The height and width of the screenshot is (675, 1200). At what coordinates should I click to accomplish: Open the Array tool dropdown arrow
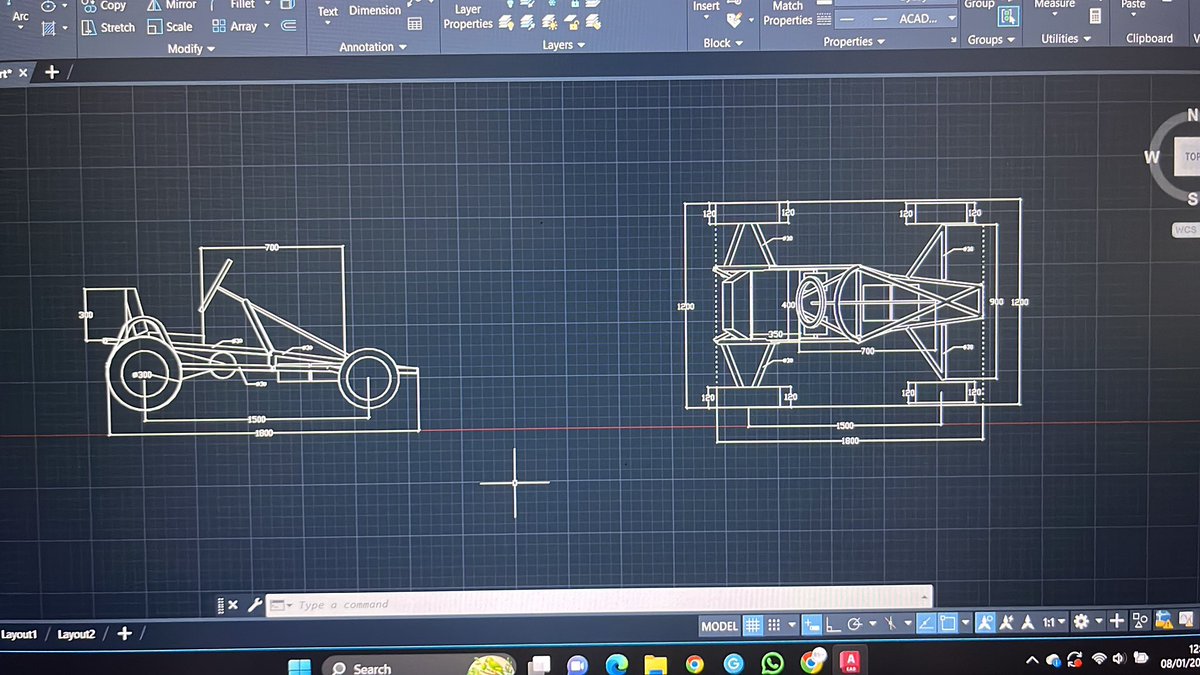(267, 27)
